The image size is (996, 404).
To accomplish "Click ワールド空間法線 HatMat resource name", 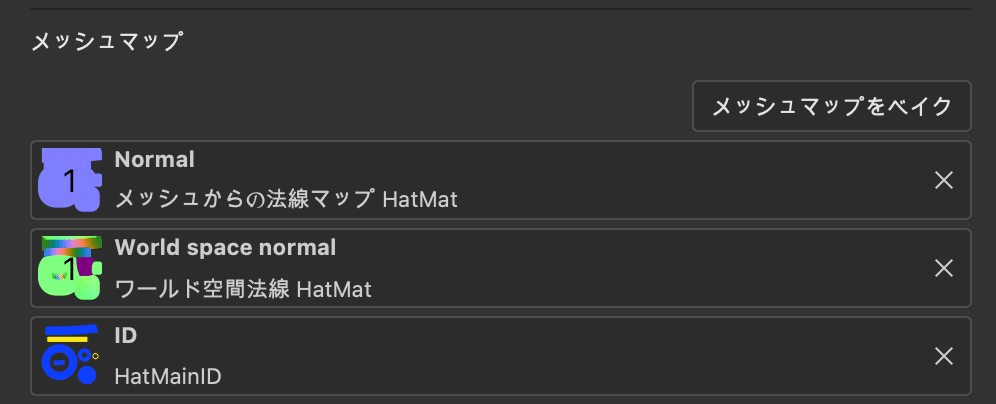I will (x=243, y=290).
